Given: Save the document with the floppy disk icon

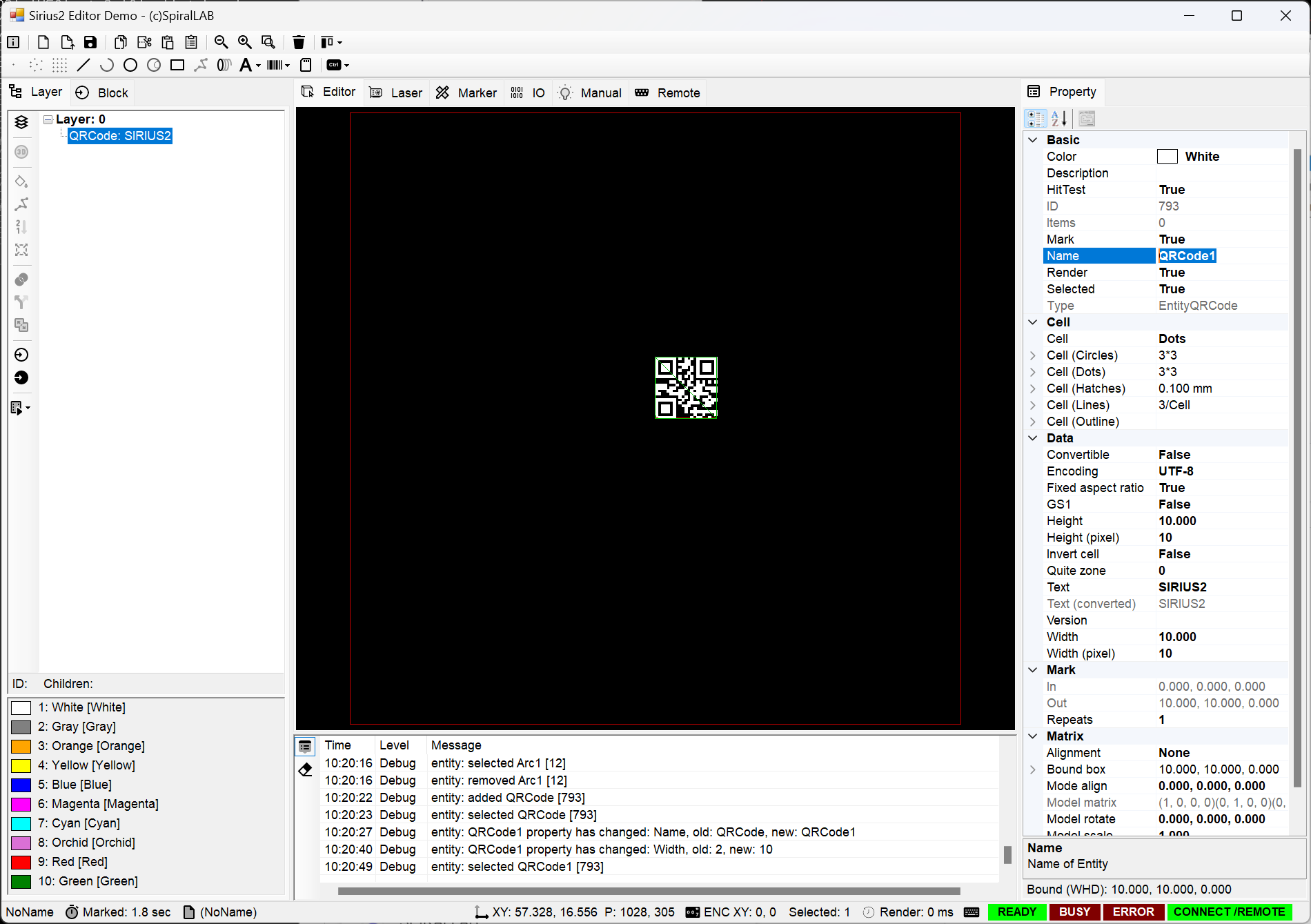Looking at the screenshot, I should coord(90,42).
